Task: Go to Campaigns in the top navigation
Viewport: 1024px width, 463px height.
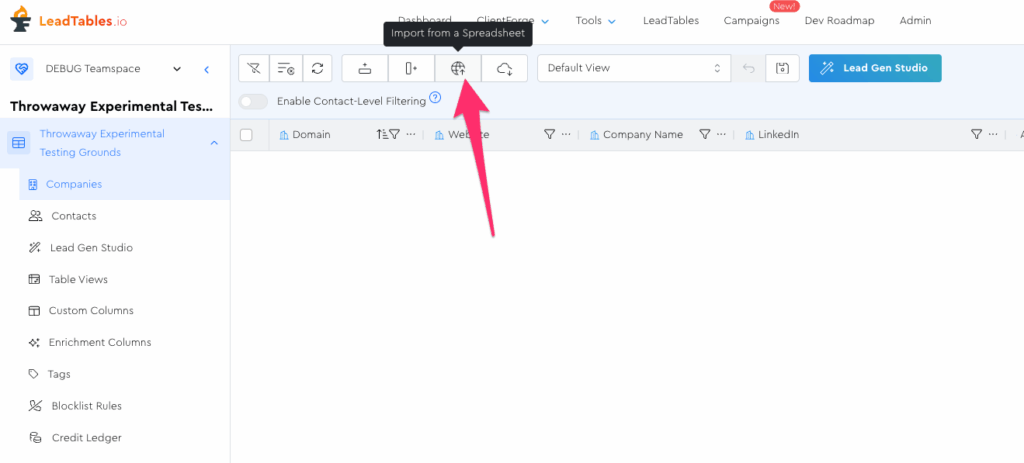Action: click(751, 20)
